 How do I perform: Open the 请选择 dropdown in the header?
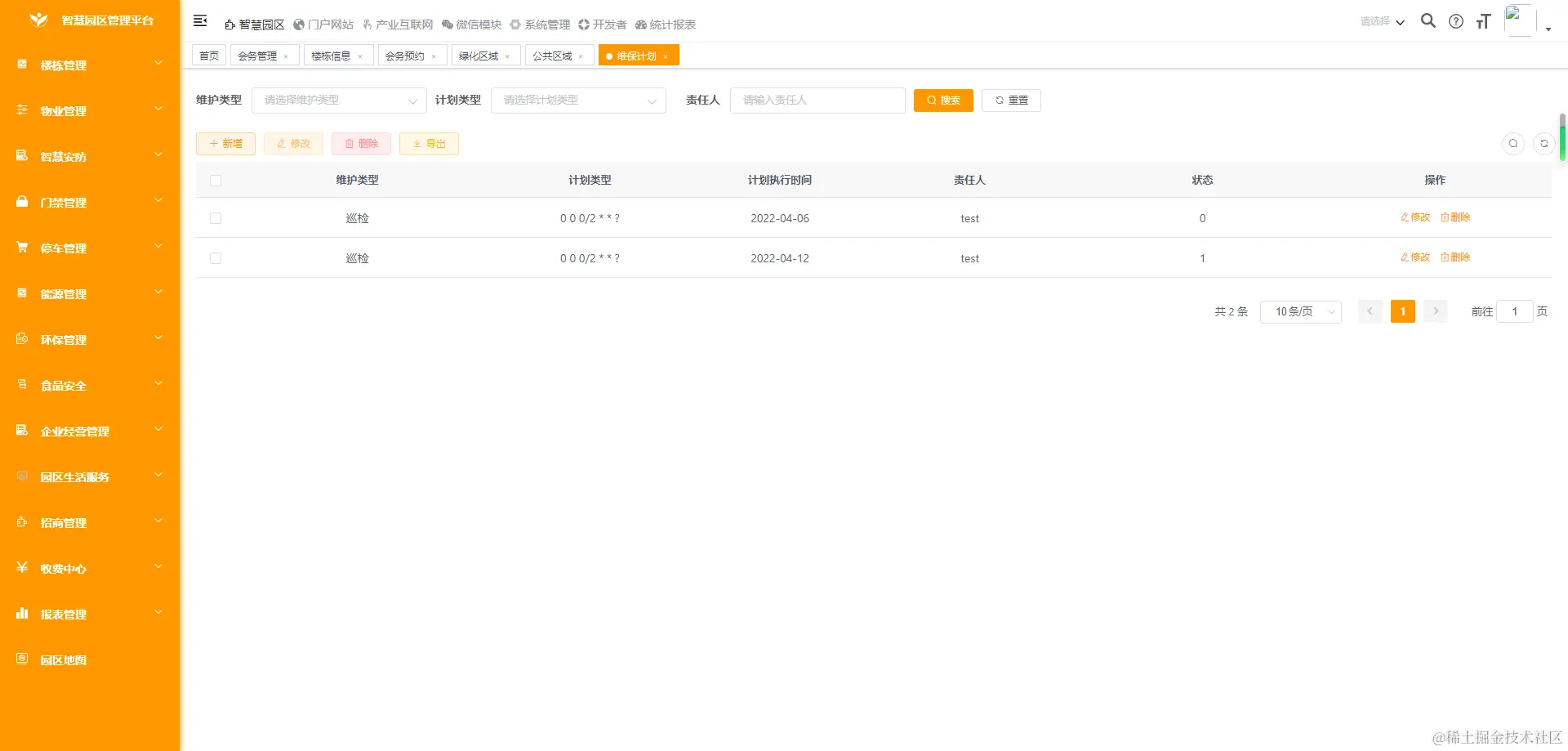[x=1383, y=22]
